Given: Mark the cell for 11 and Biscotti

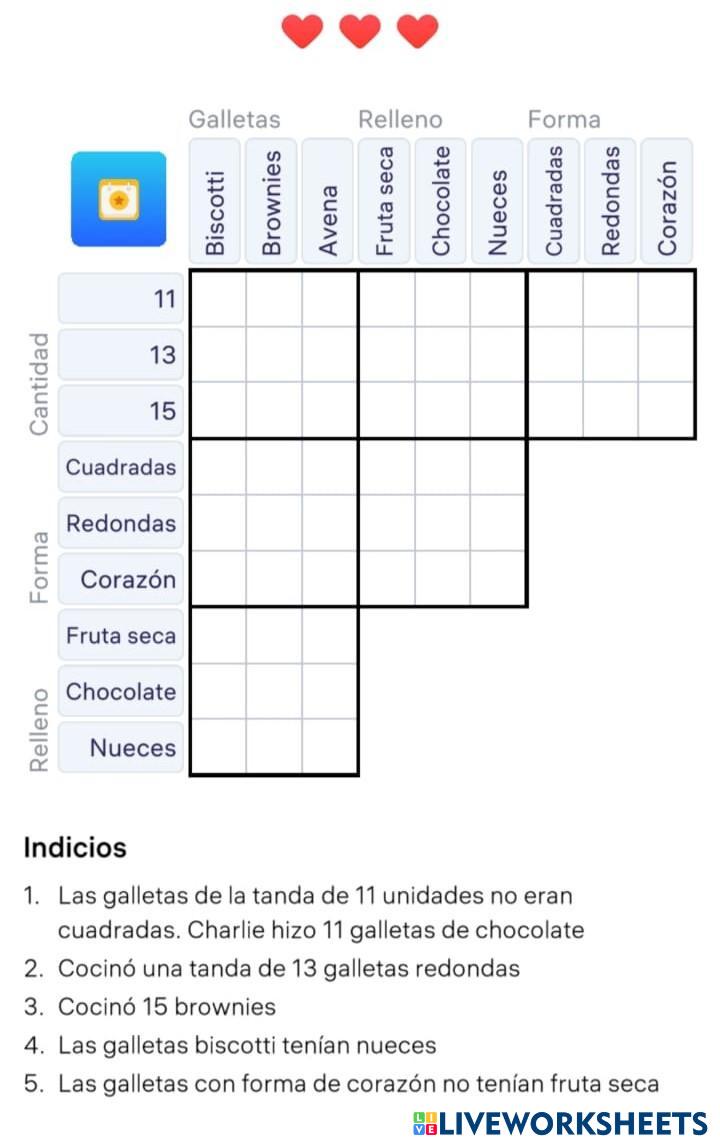Looking at the screenshot, I should (x=218, y=298).
